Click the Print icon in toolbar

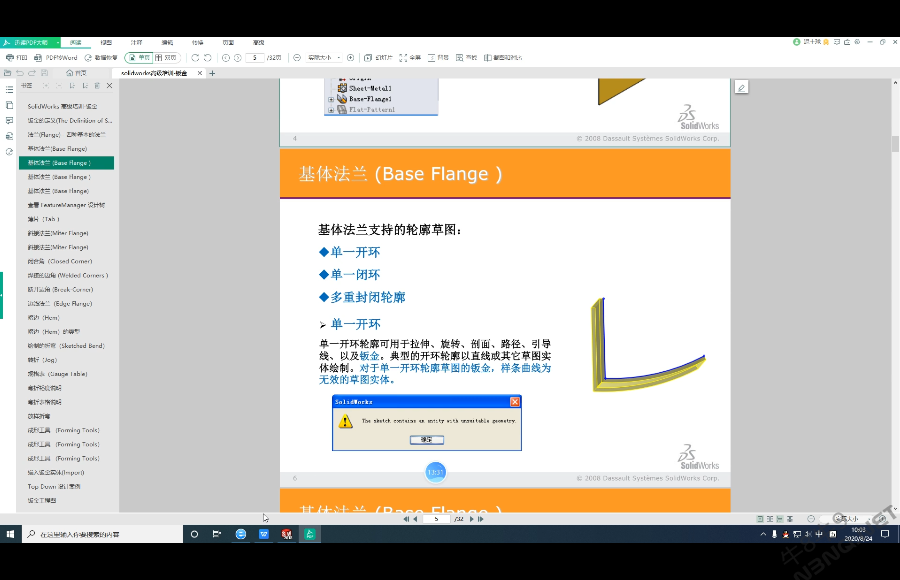(x=16, y=57)
